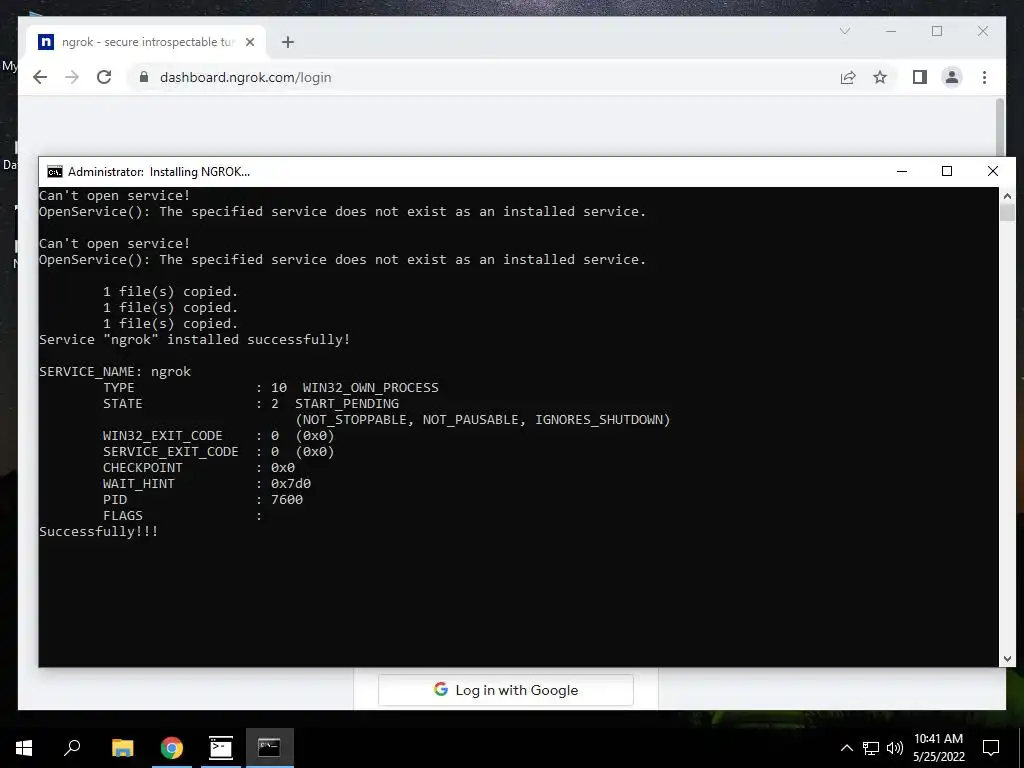1024x768 pixels.
Task: Open command prompt window system icon
Action: pos(55,171)
